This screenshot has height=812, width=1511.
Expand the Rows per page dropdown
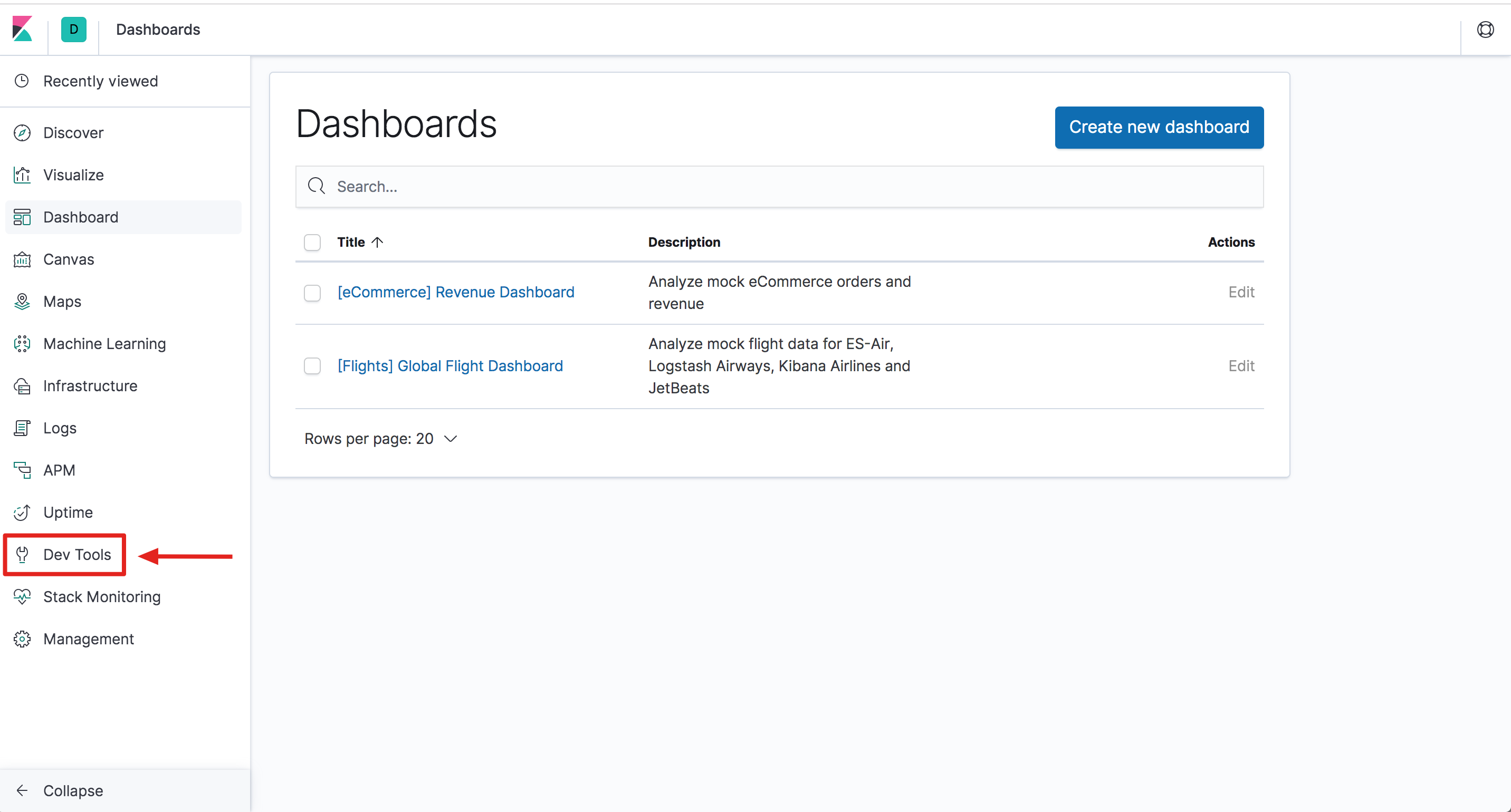tap(380, 439)
